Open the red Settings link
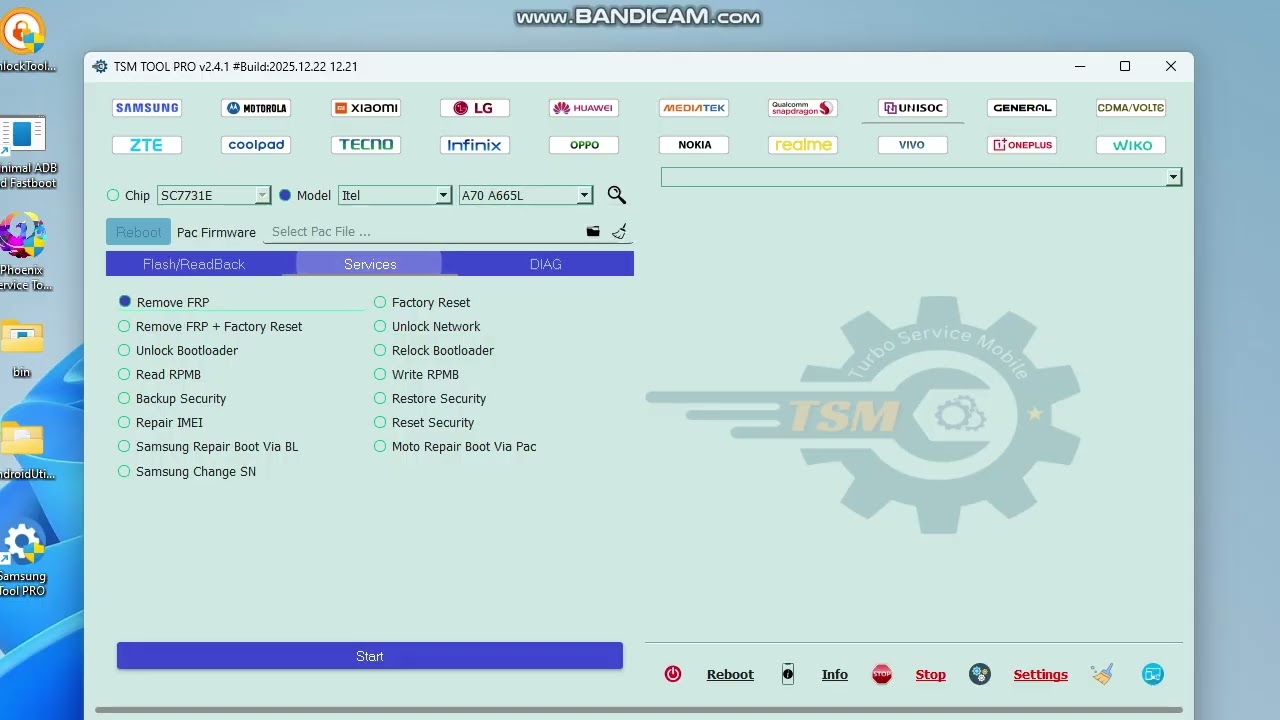The image size is (1280, 720). pos(1041,674)
